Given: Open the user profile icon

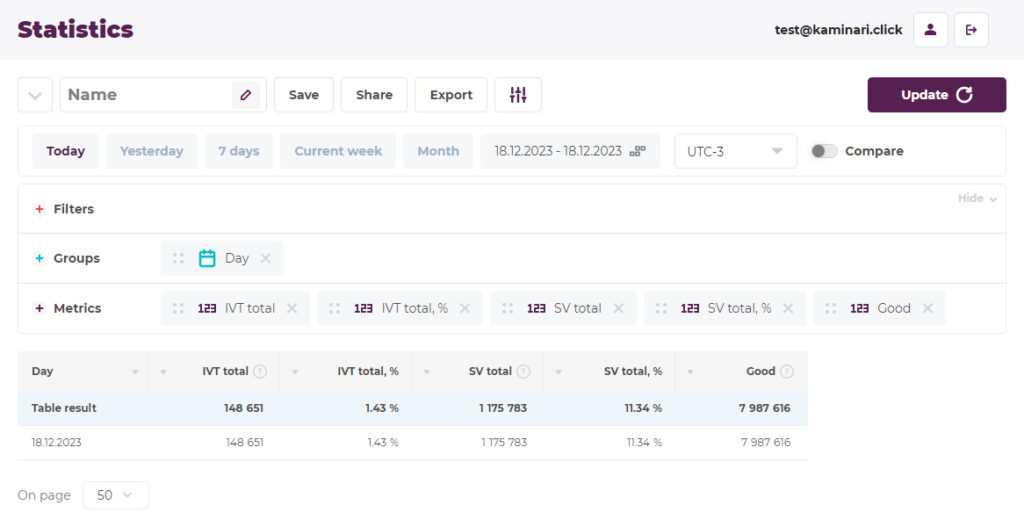Looking at the screenshot, I should pyautogui.click(x=930, y=30).
